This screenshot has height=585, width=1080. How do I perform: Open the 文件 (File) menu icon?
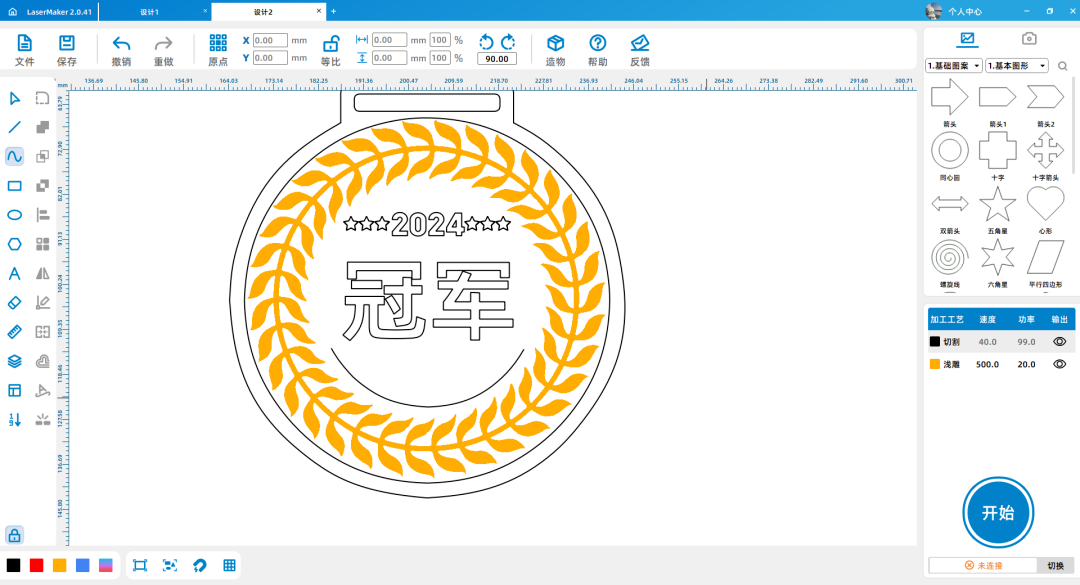25,49
